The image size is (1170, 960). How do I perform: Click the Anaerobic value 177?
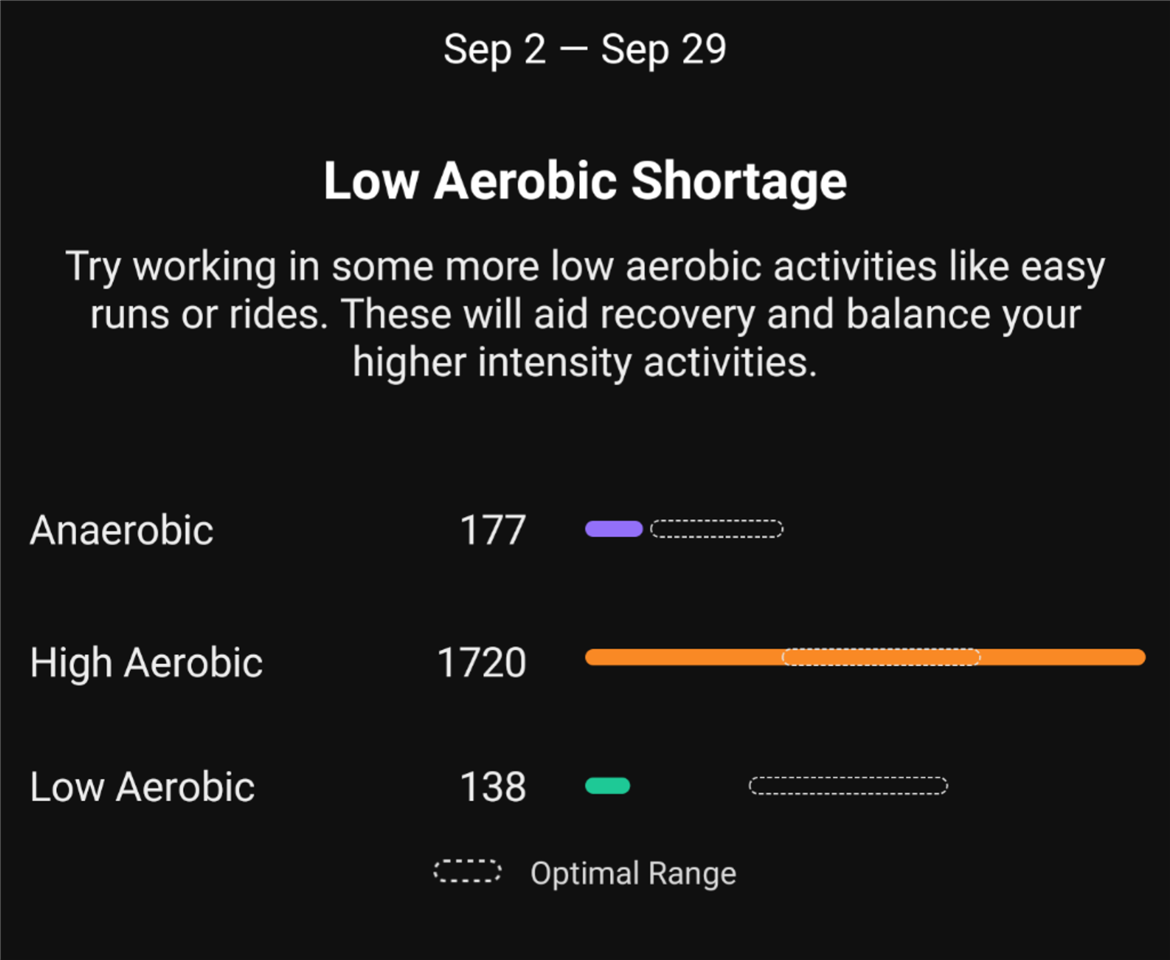tap(492, 530)
